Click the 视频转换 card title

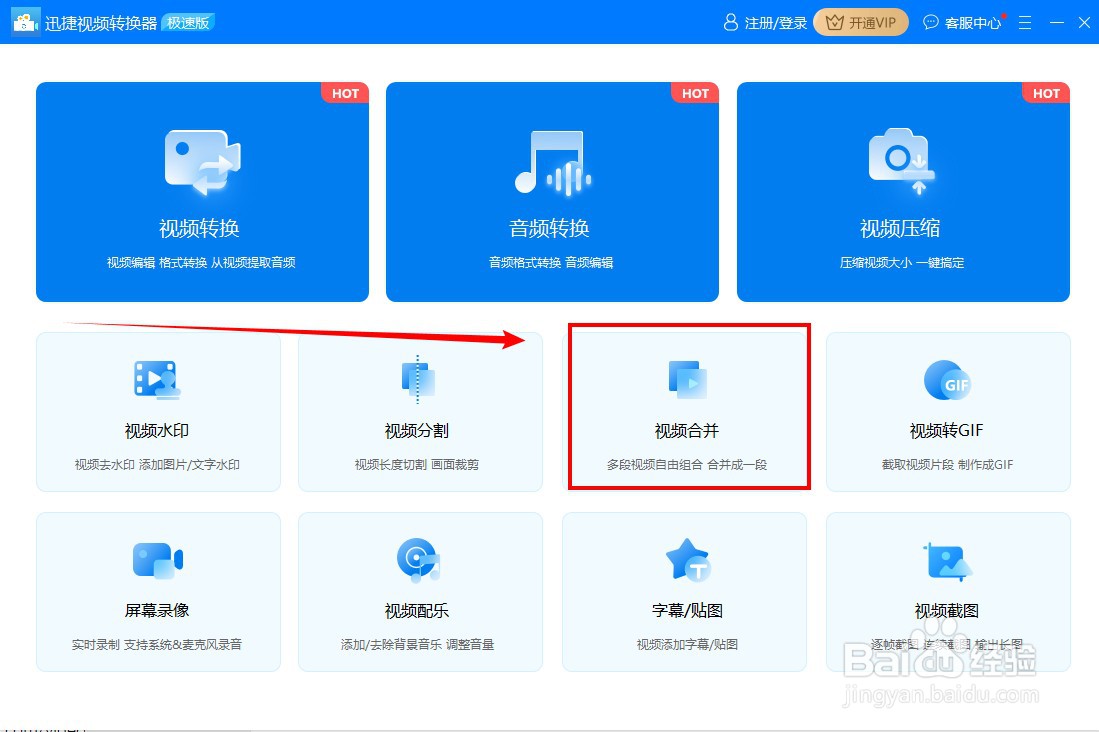tap(200, 228)
